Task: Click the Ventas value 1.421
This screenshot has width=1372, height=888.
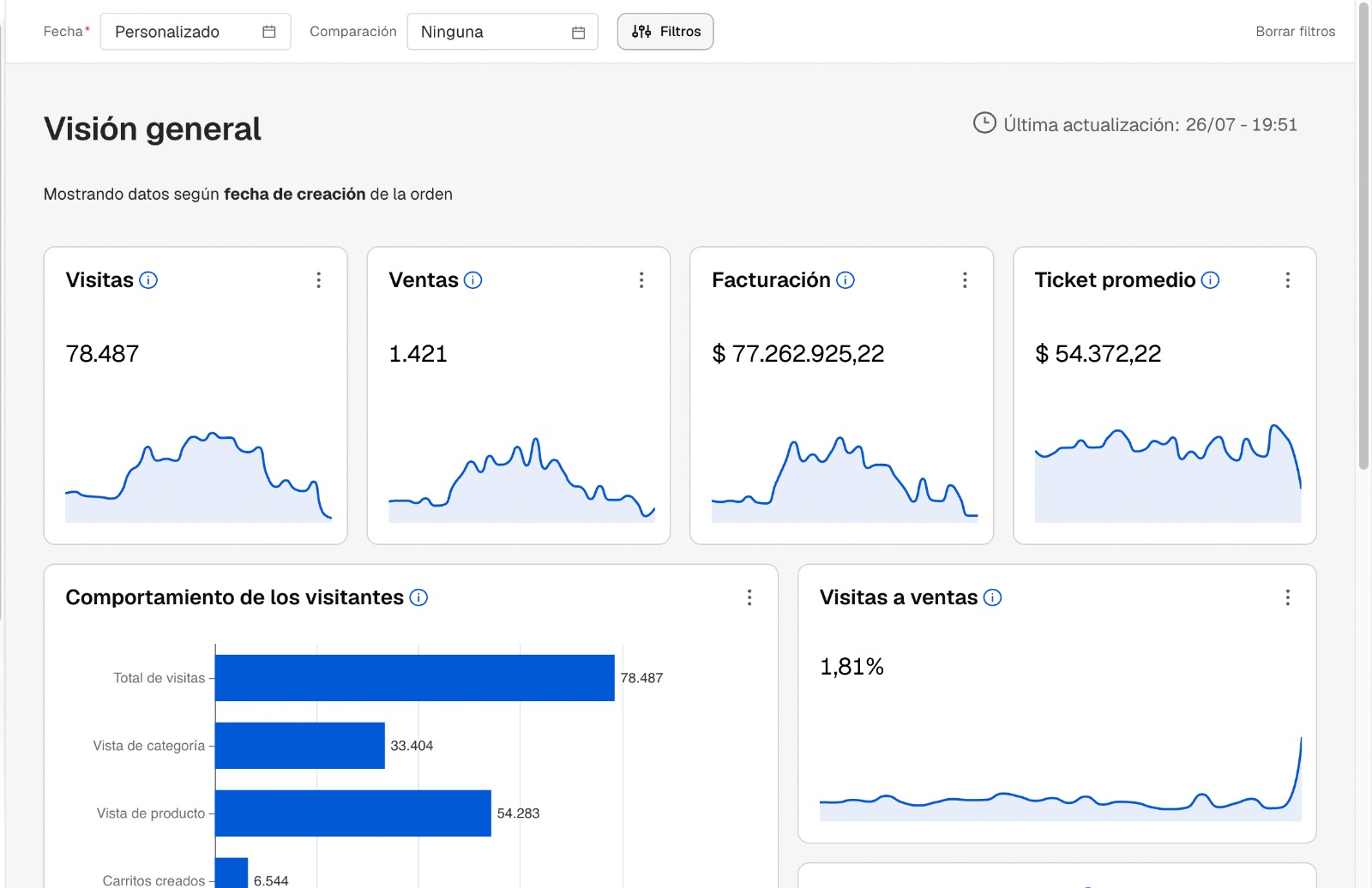Action: pyautogui.click(x=418, y=354)
